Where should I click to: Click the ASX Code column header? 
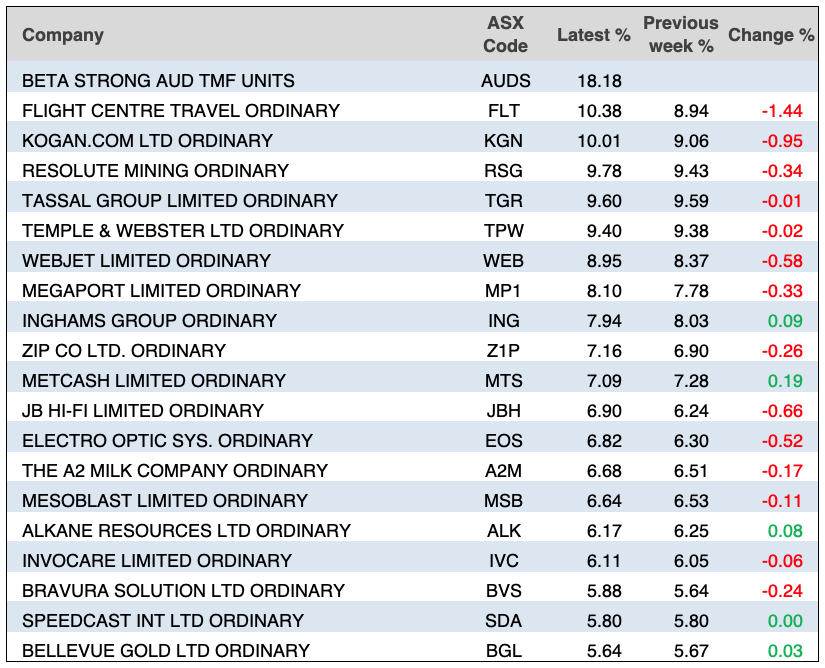pos(505,35)
